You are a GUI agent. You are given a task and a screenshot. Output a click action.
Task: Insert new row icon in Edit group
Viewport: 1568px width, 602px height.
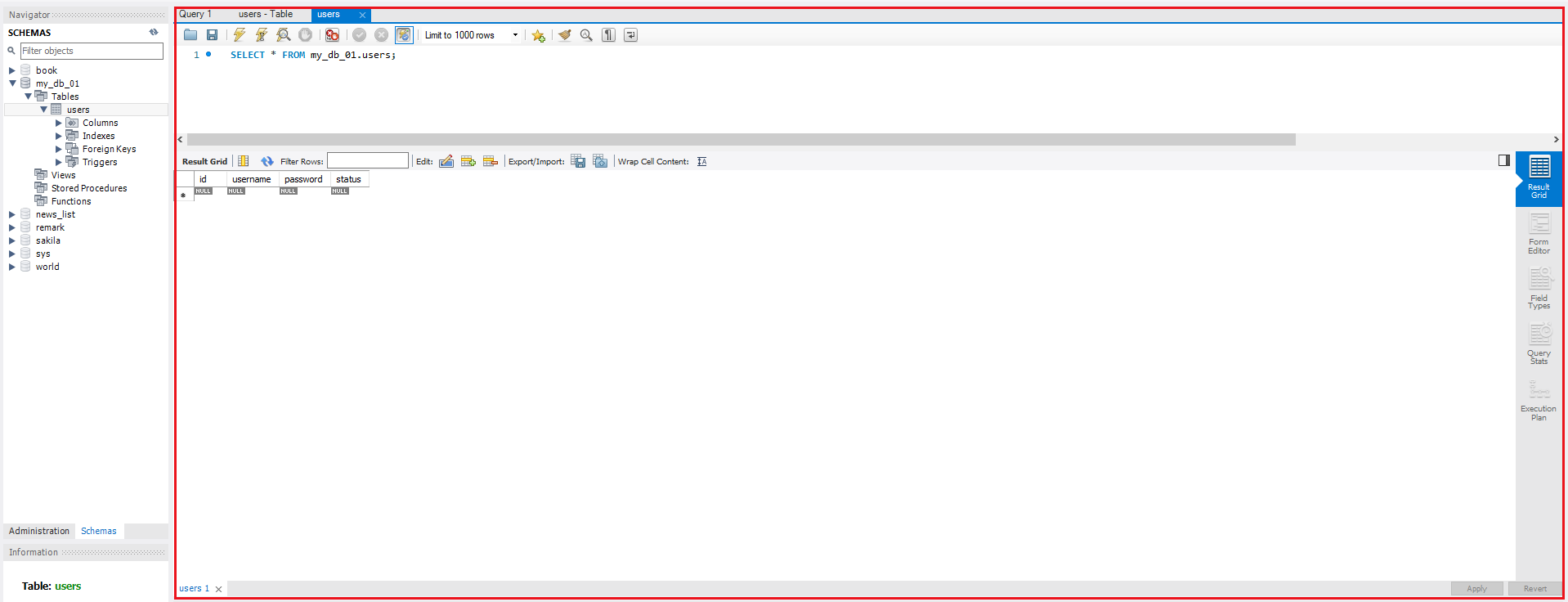(468, 161)
